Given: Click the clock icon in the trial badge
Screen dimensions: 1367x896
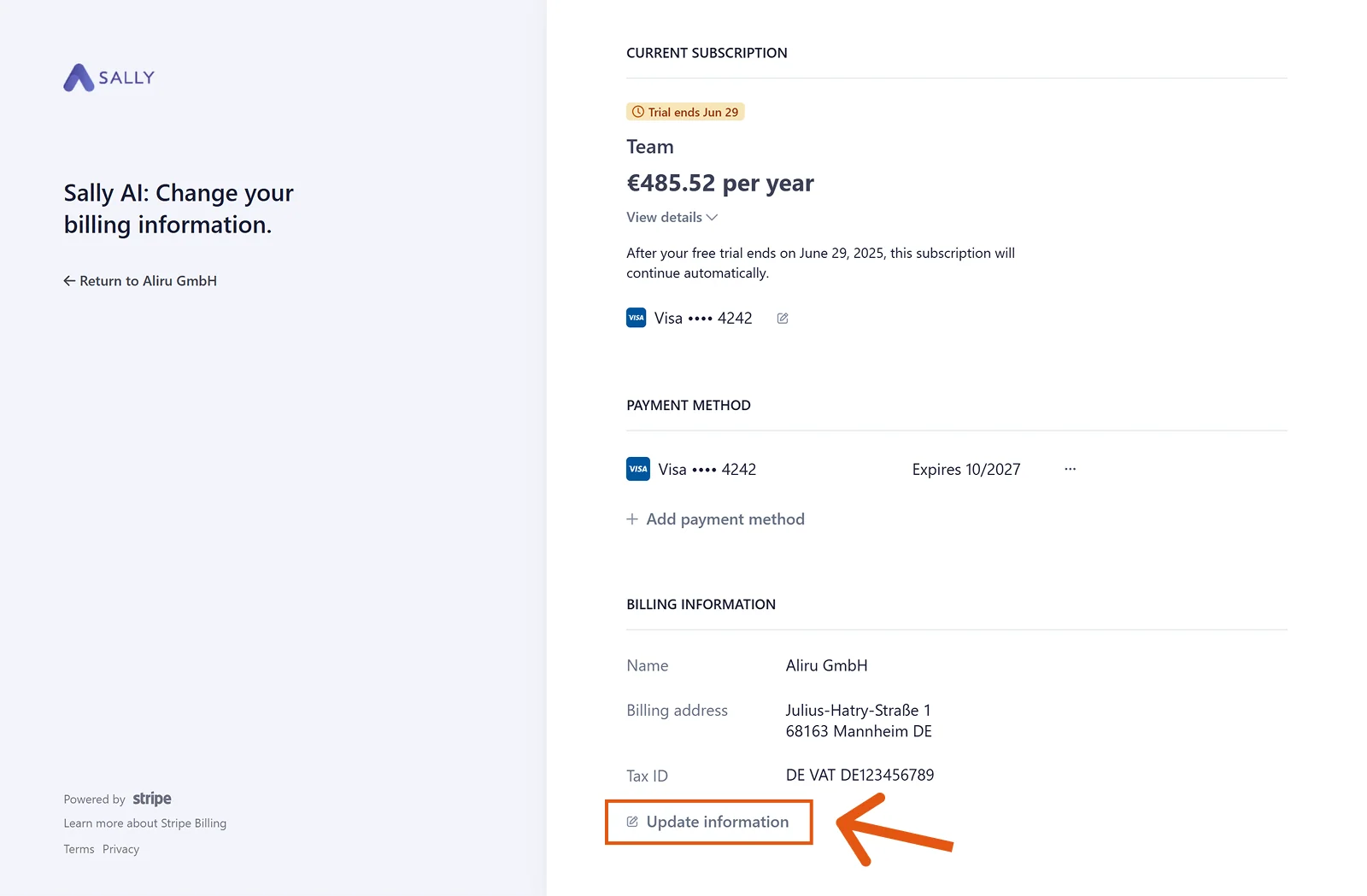Looking at the screenshot, I should coord(638,112).
